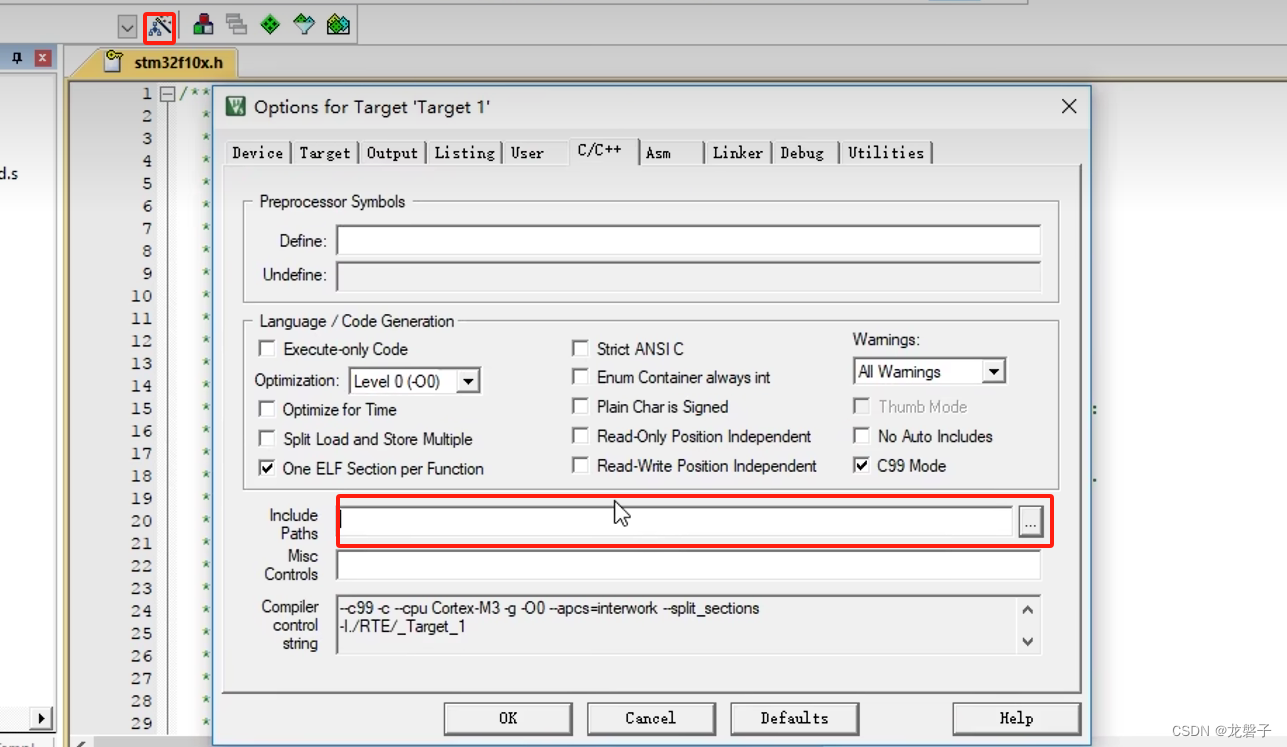Click the Cancel button
Image resolution: width=1287 pixels, height=747 pixels.
tap(651, 718)
